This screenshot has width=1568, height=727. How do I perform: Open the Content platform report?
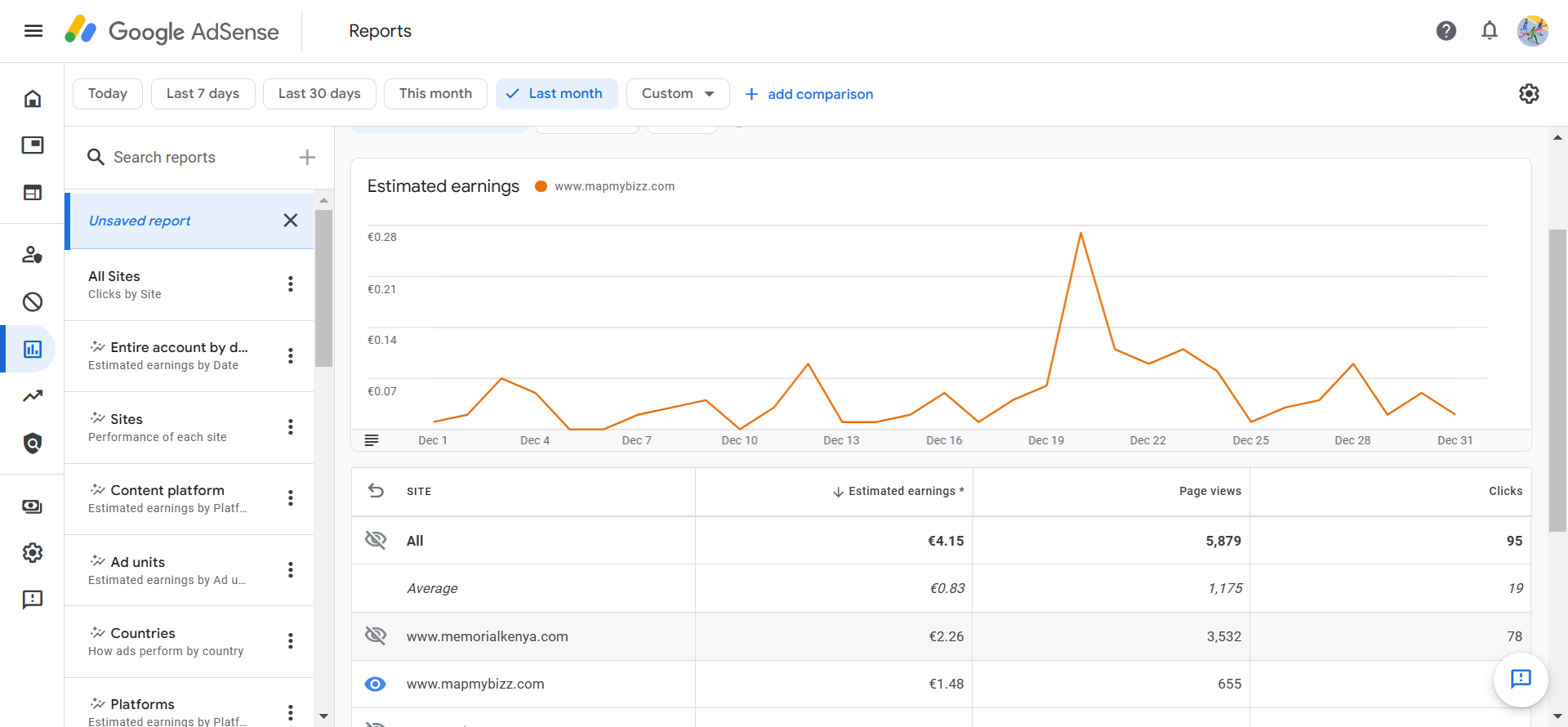(189, 498)
